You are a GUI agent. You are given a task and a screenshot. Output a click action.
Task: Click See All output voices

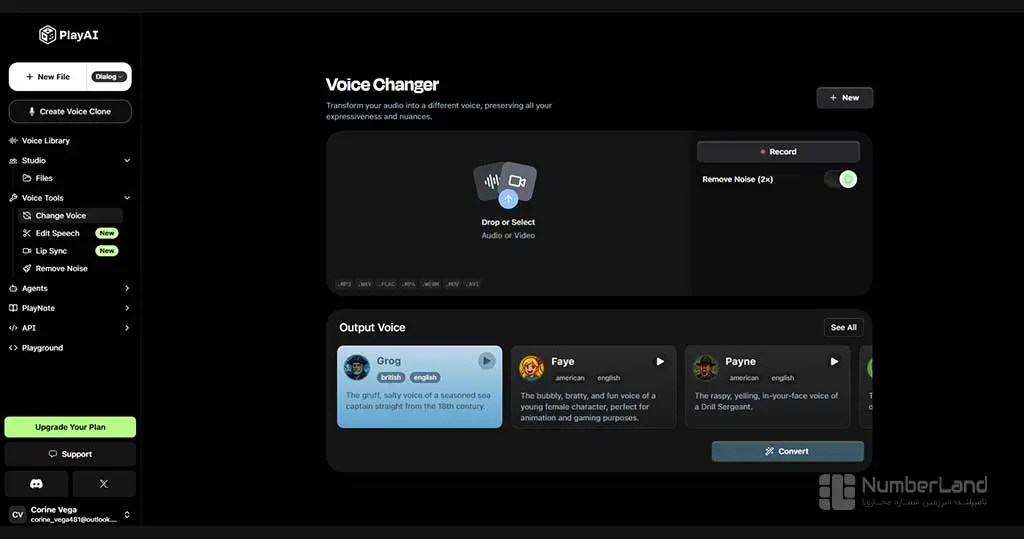pyautogui.click(x=844, y=327)
